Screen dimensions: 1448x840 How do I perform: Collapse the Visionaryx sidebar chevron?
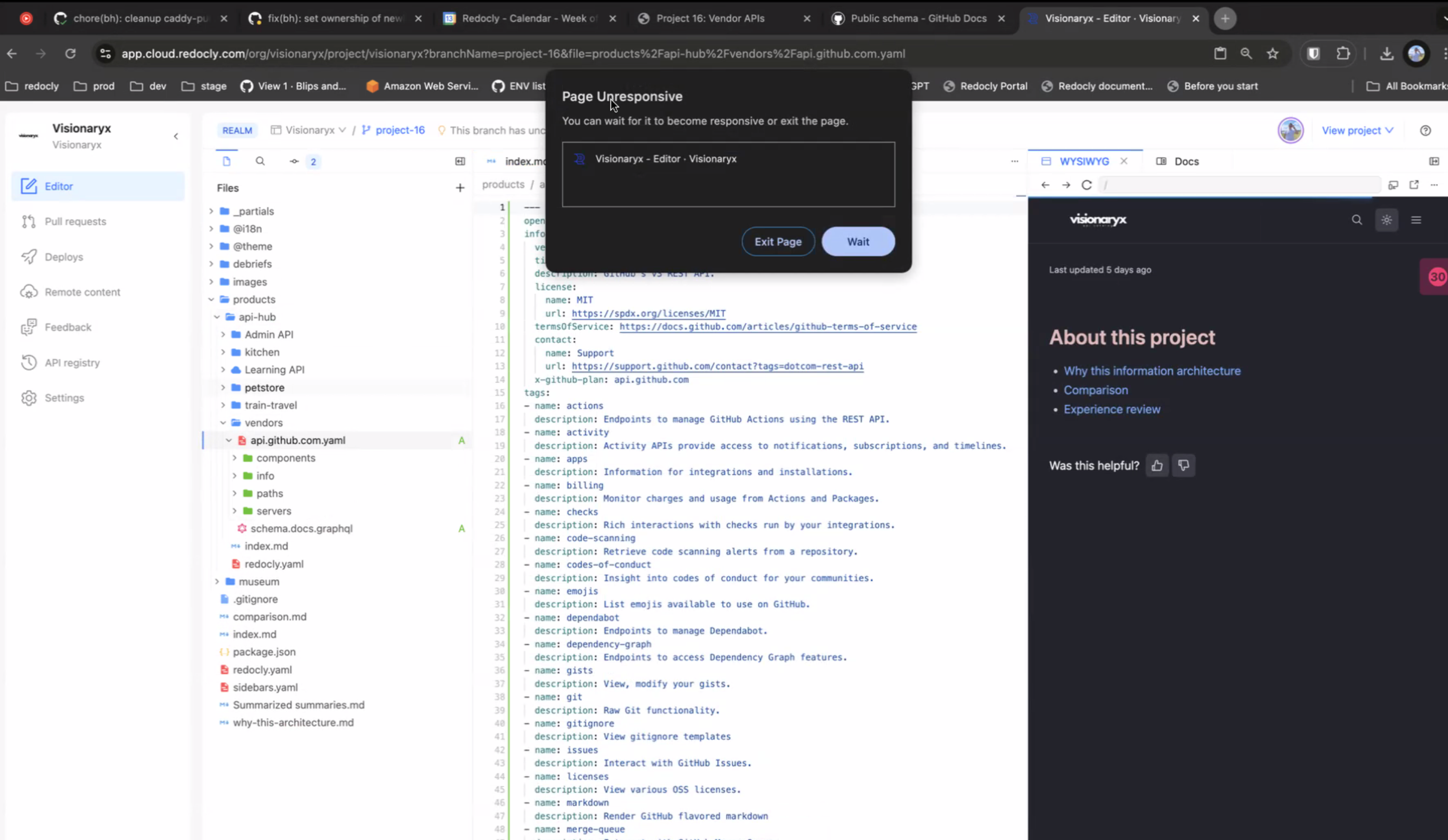coord(176,136)
